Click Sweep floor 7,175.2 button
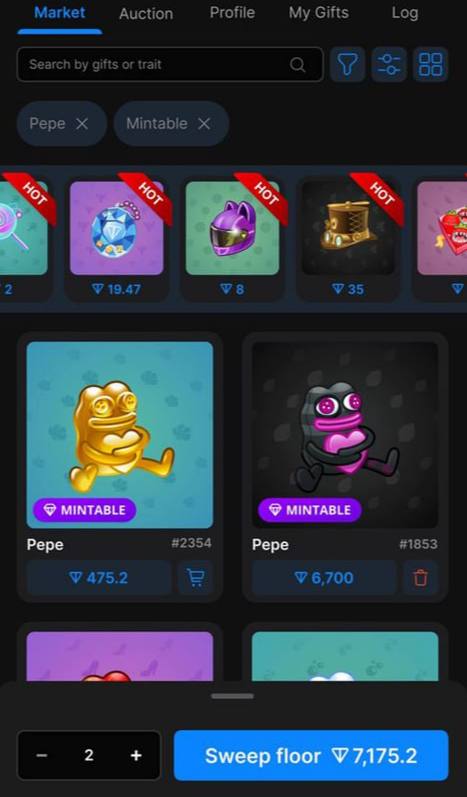 coord(311,755)
